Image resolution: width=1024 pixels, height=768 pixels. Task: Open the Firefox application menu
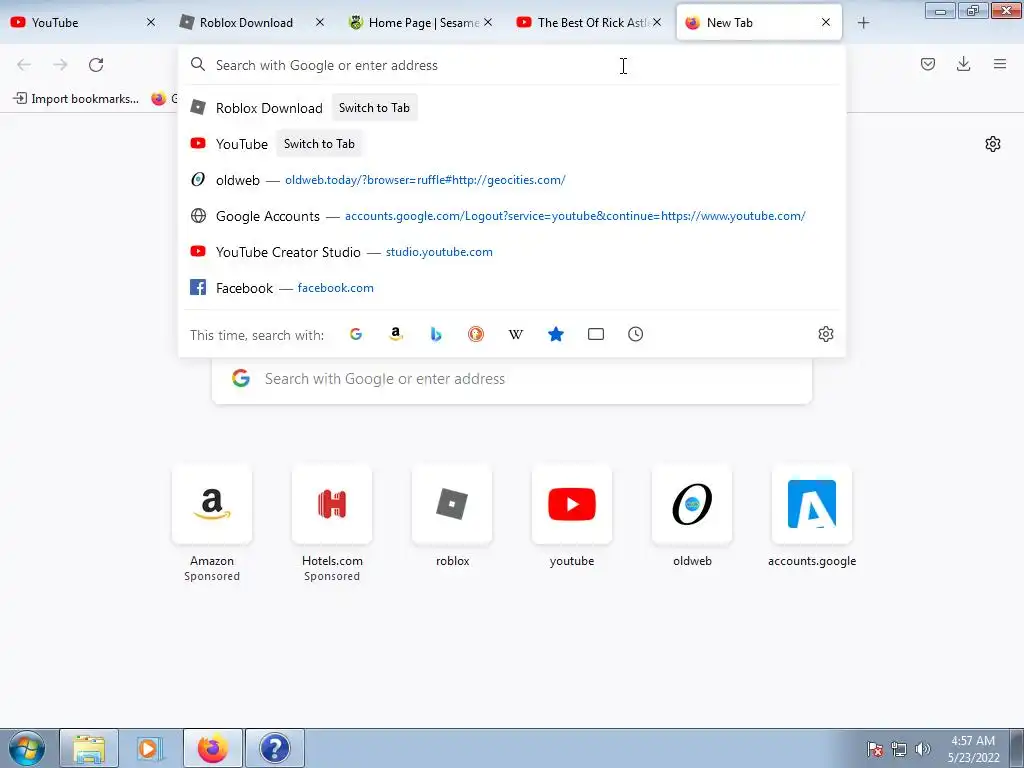point(1000,64)
